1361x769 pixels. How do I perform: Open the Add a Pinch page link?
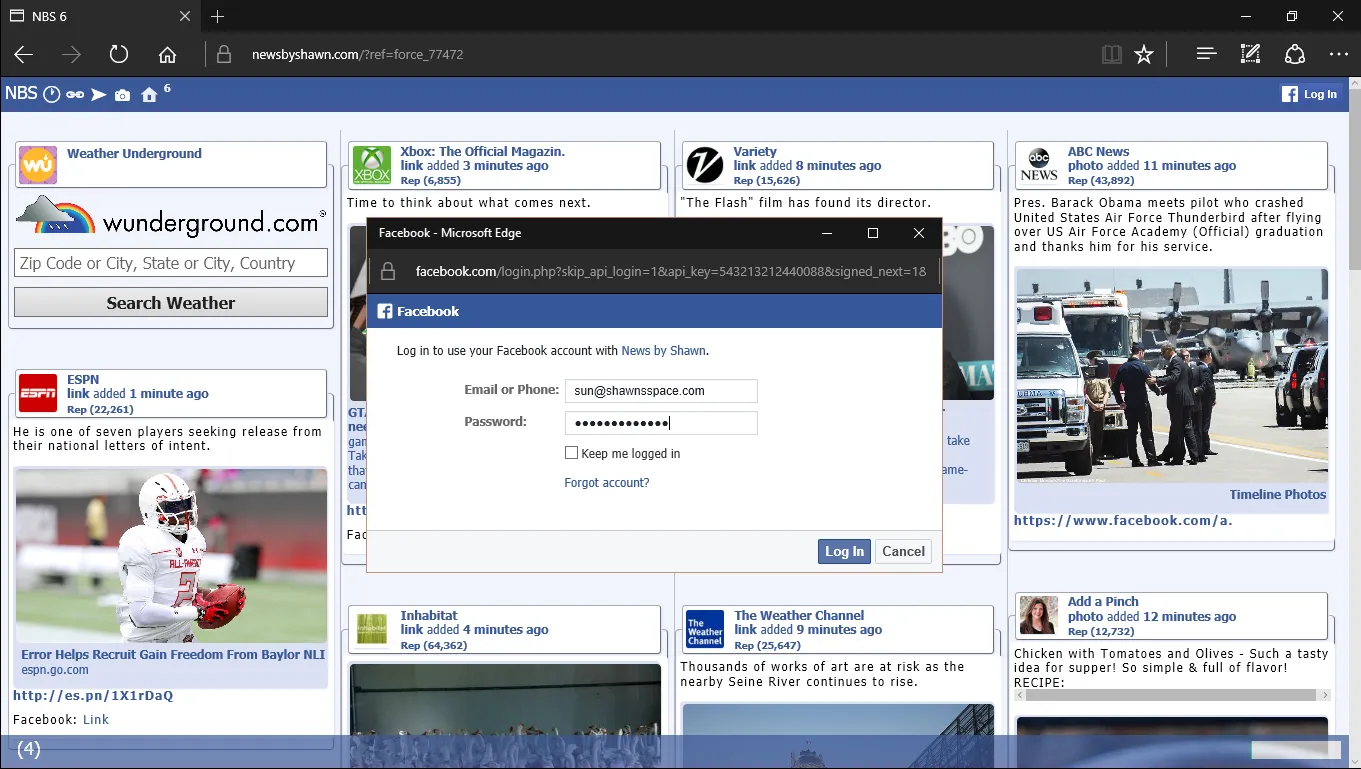pos(1103,602)
